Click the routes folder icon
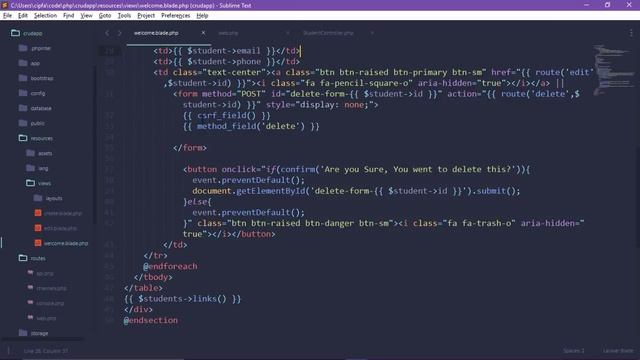This screenshot has height=360, width=640. point(23,258)
